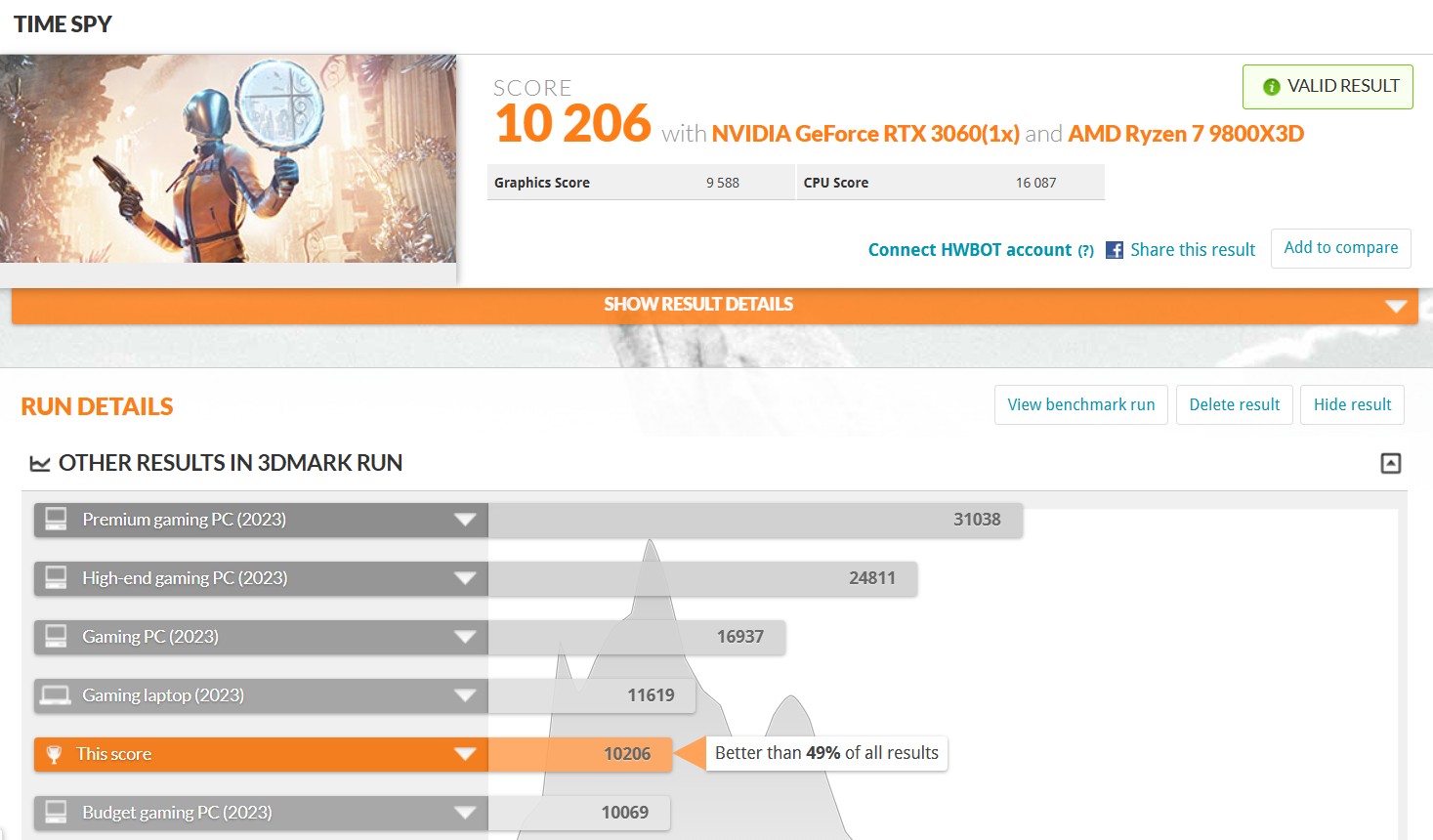Click the Add to compare button
This screenshot has width=1433, height=840.
click(1340, 248)
